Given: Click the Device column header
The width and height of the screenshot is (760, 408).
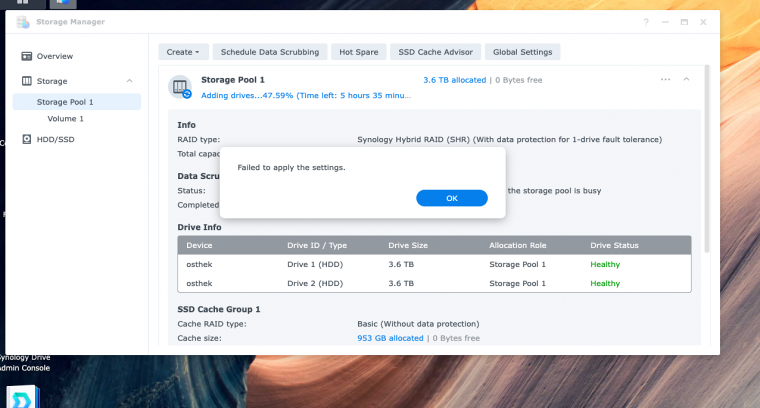Looking at the screenshot, I should 199,245.
